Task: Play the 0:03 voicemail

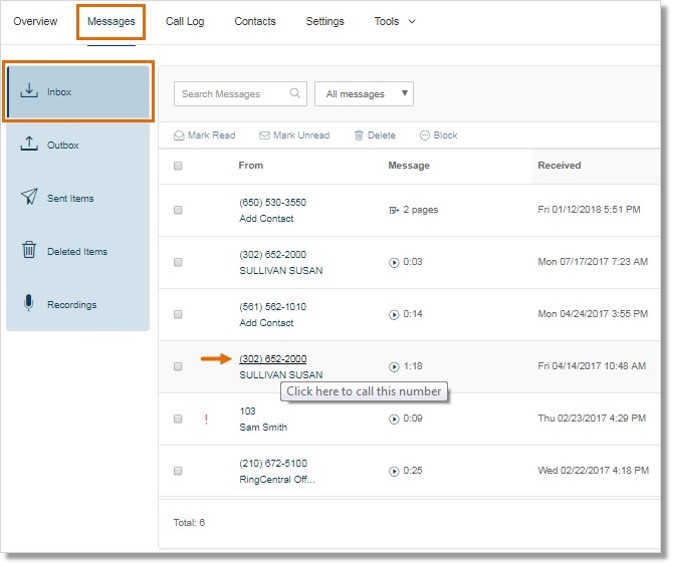Action: (394, 262)
